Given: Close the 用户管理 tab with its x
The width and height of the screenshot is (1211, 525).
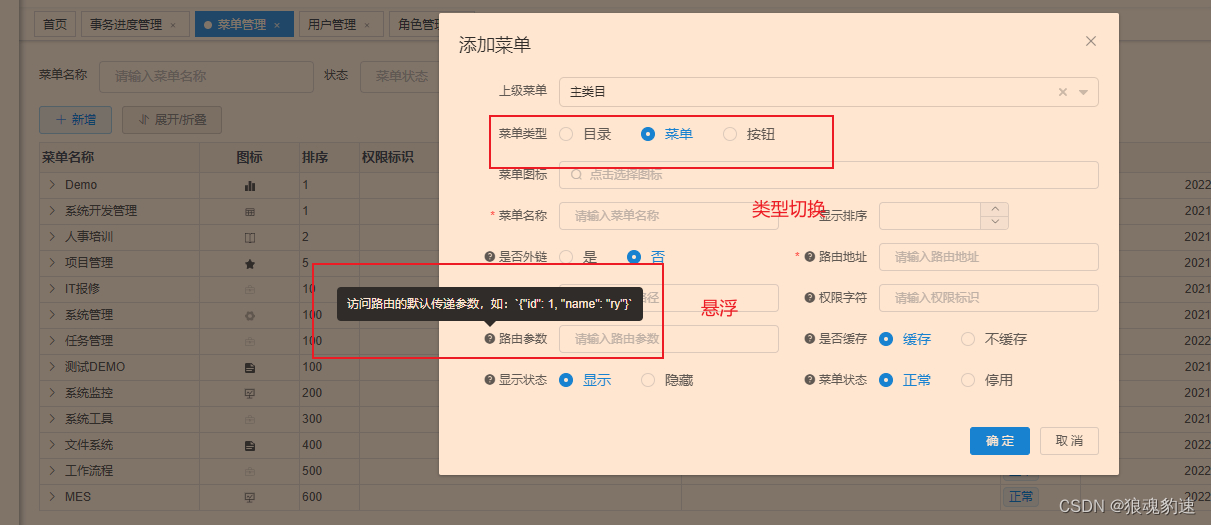Looking at the screenshot, I should (367, 25).
